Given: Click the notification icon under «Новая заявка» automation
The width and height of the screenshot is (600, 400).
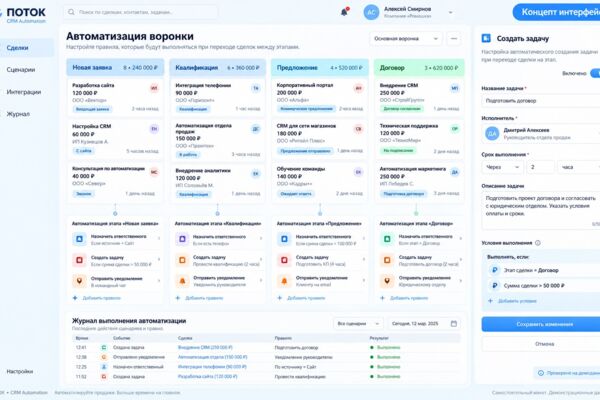Looking at the screenshot, I should tap(79, 281).
